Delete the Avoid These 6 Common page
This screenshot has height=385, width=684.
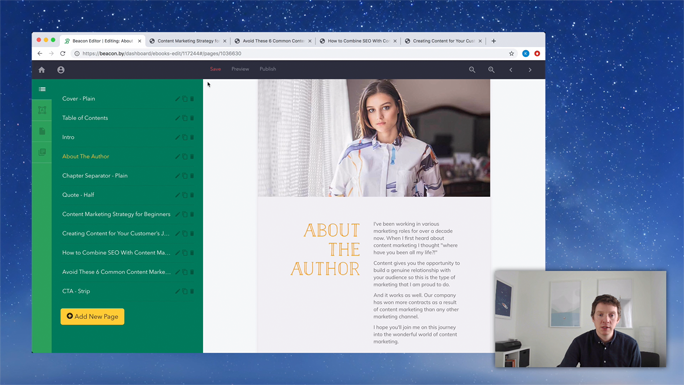click(x=192, y=272)
